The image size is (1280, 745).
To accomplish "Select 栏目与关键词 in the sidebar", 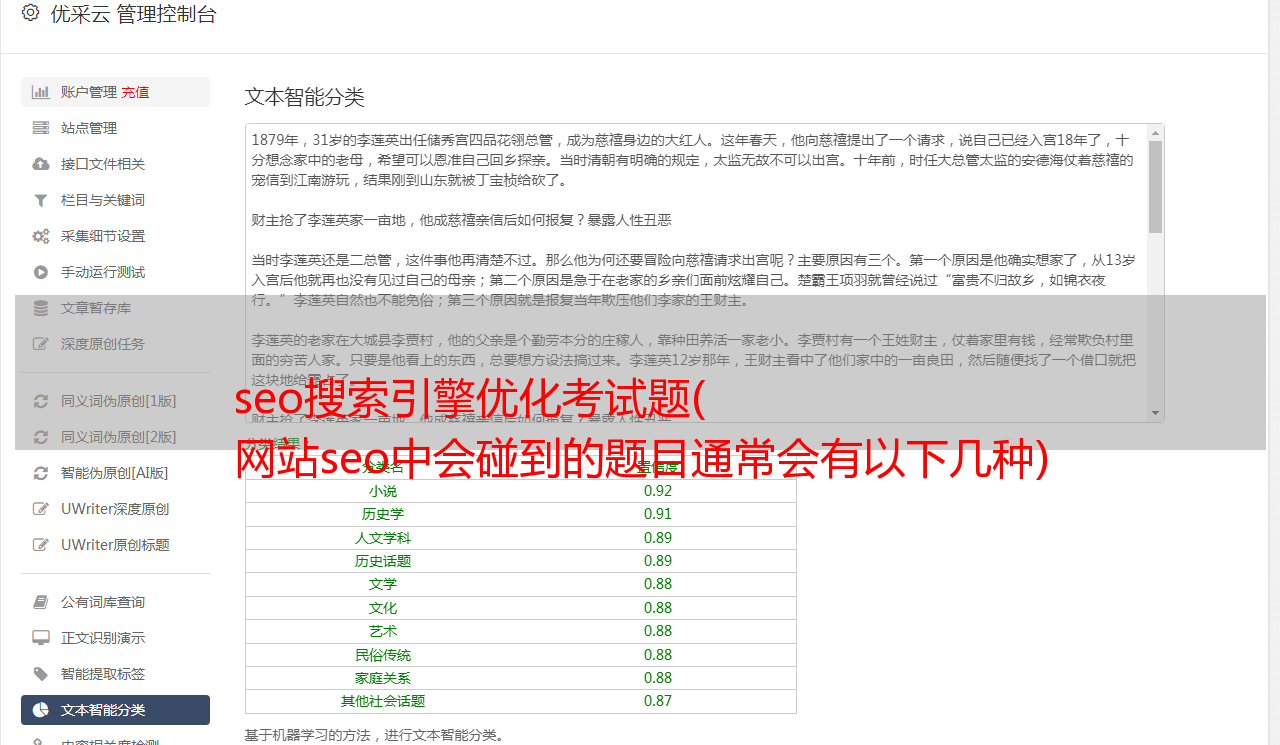I will pos(115,200).
